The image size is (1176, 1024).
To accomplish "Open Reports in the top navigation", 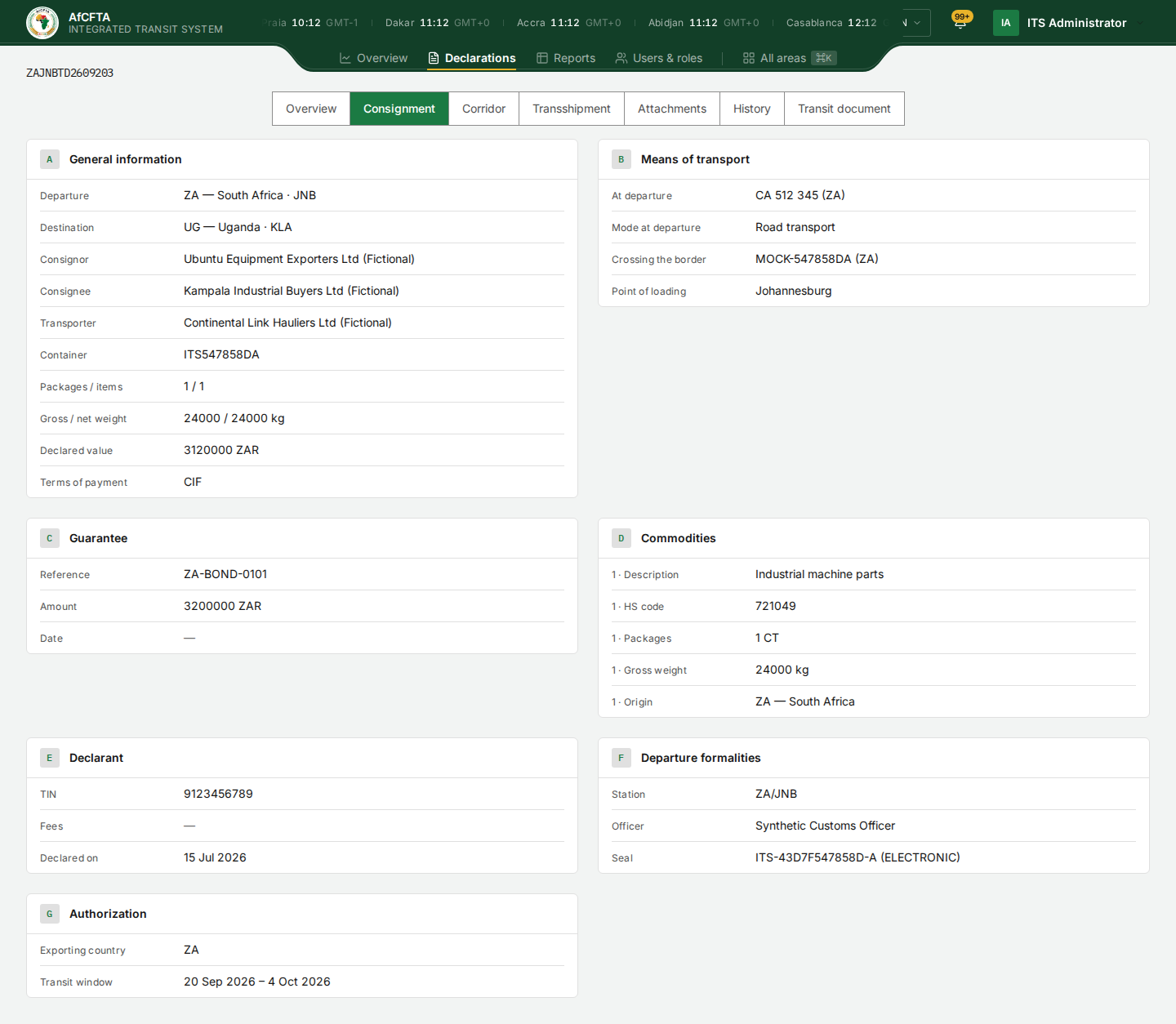I will (x=566, y=58).
